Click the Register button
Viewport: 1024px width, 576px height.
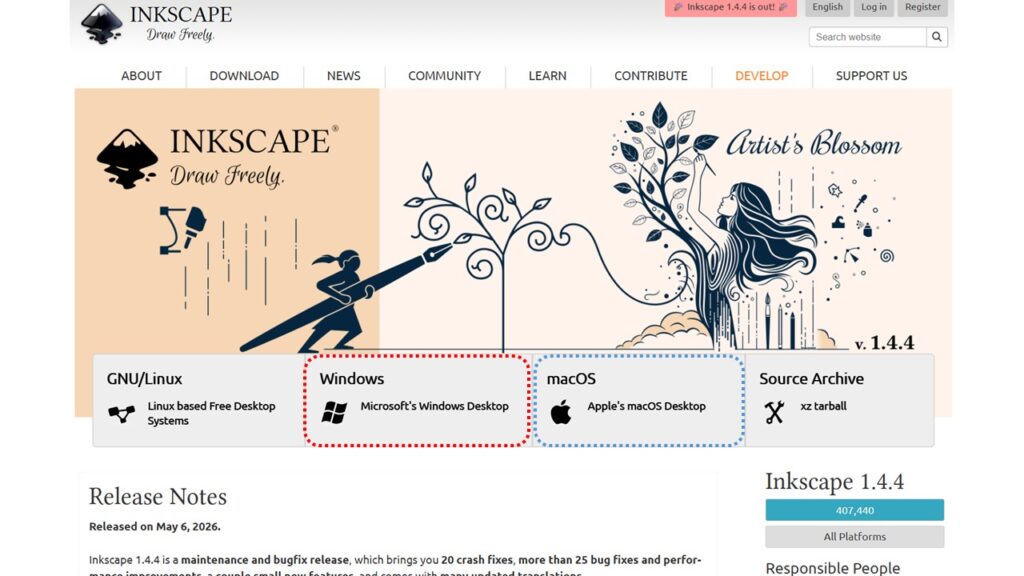tap(922, 7)
